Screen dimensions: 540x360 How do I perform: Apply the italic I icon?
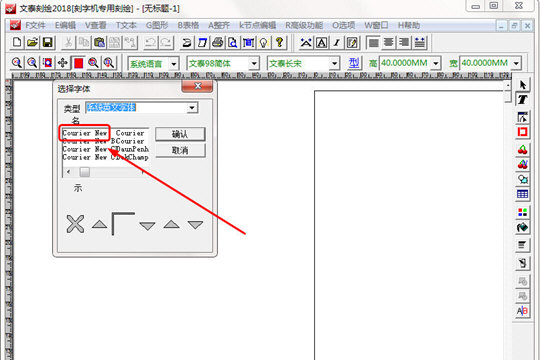(337, 42)
